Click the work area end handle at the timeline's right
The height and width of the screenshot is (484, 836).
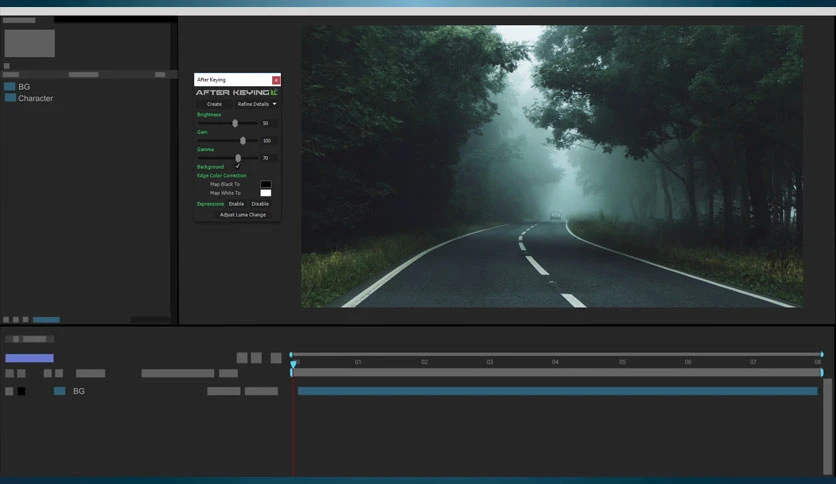click(822, 373)
